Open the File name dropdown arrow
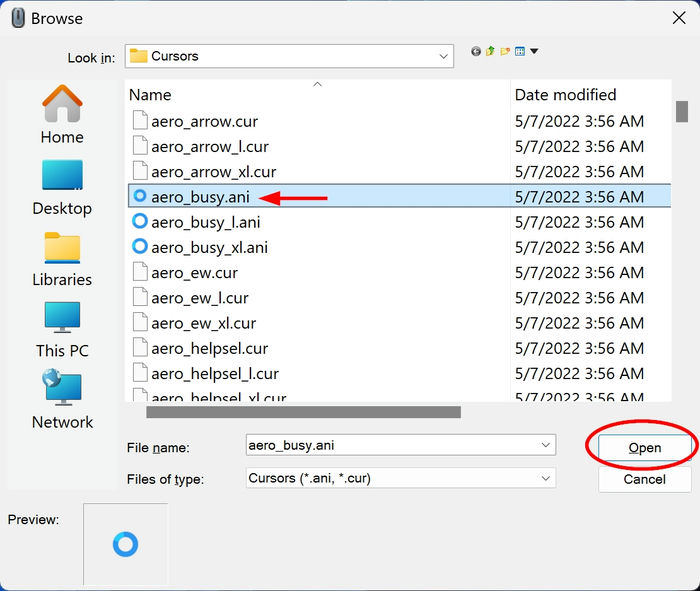The image size is (700, 591). pyautogui.click(x=546, y=445)
